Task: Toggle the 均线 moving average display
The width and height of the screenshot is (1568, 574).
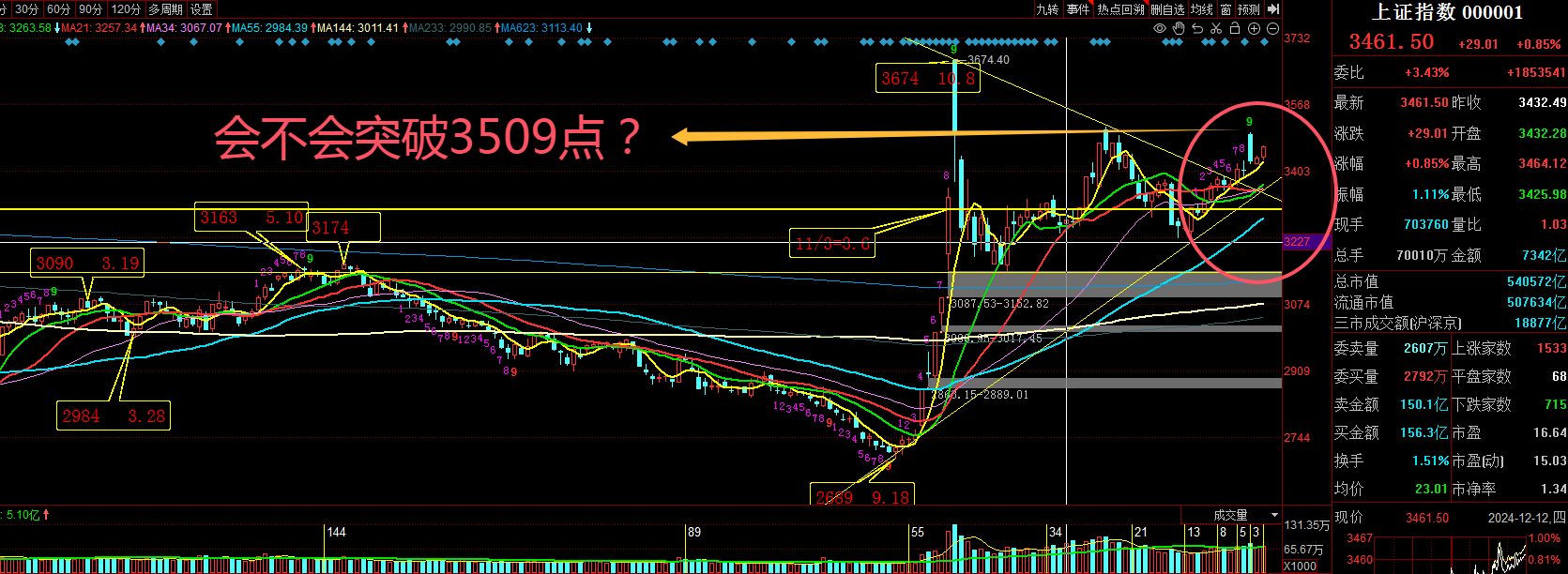Action: [1202, 9]
